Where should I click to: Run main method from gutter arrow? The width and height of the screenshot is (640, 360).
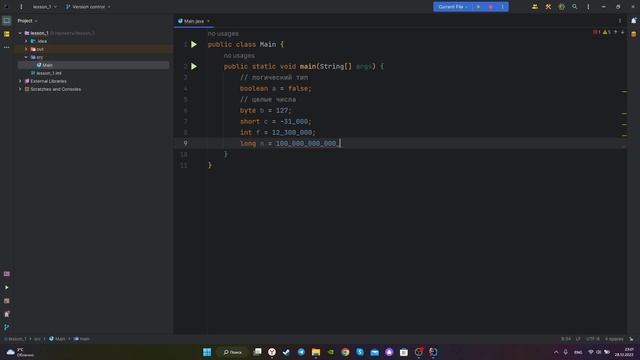click(194, 66)
